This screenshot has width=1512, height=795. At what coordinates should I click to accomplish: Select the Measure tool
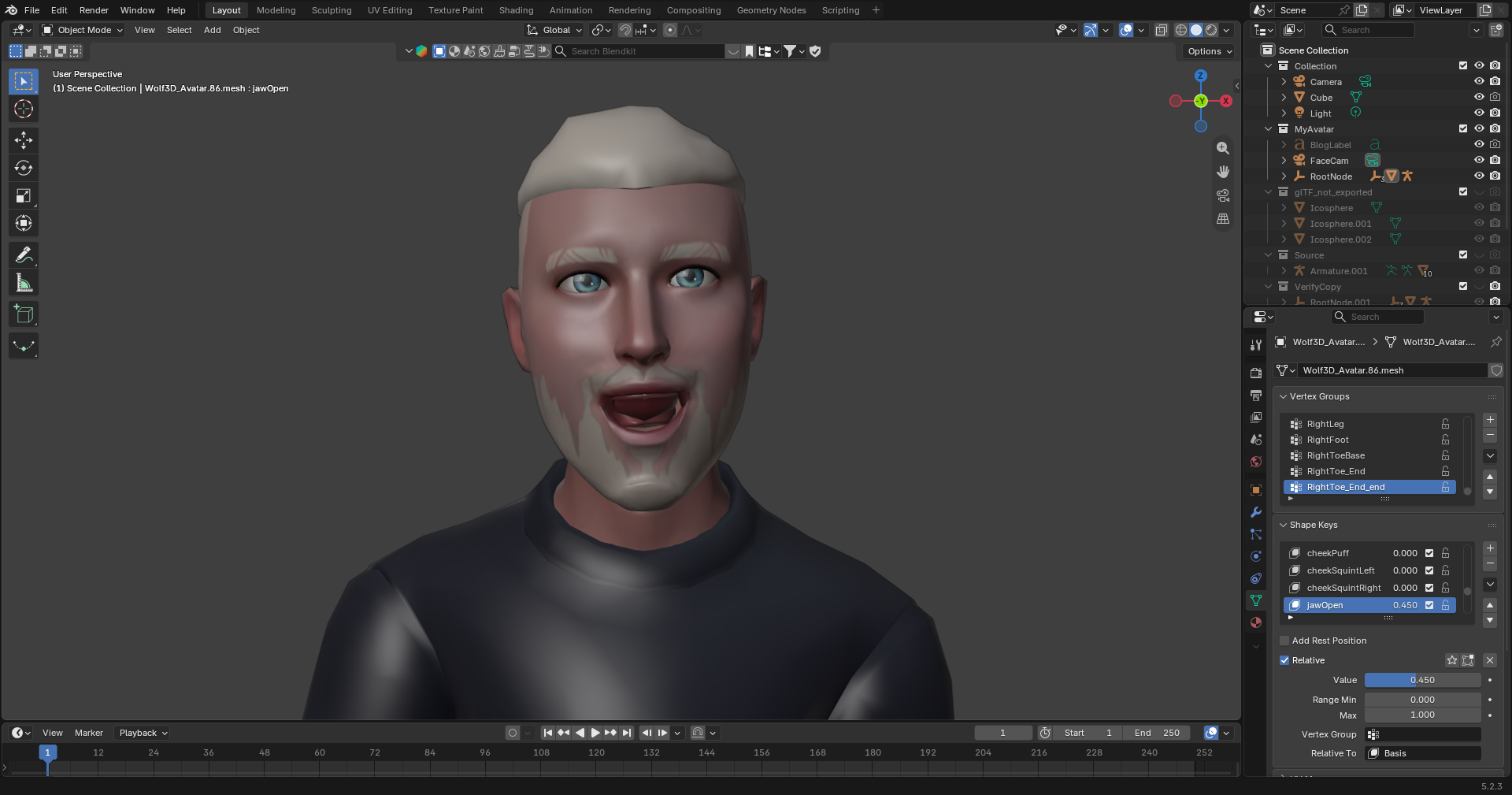[x=24, y=283]
